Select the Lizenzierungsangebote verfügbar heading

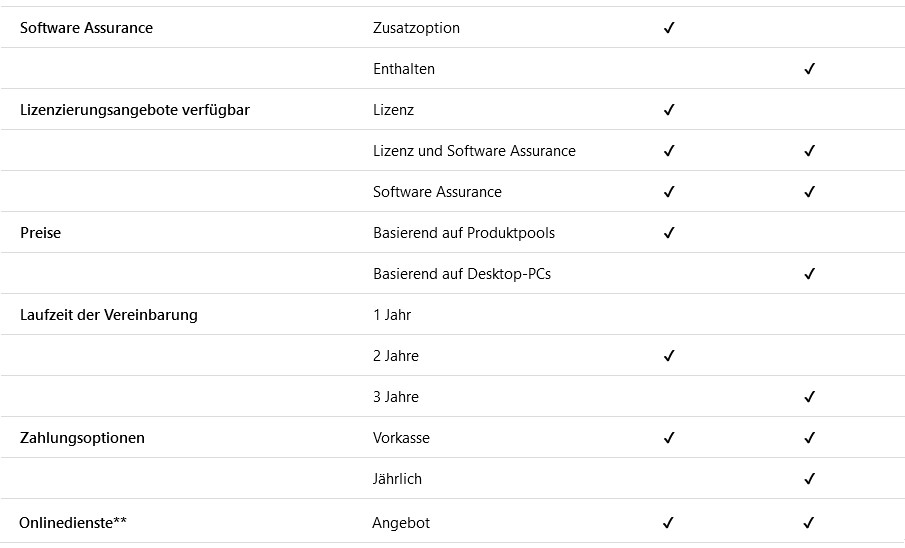pos(134,110)
